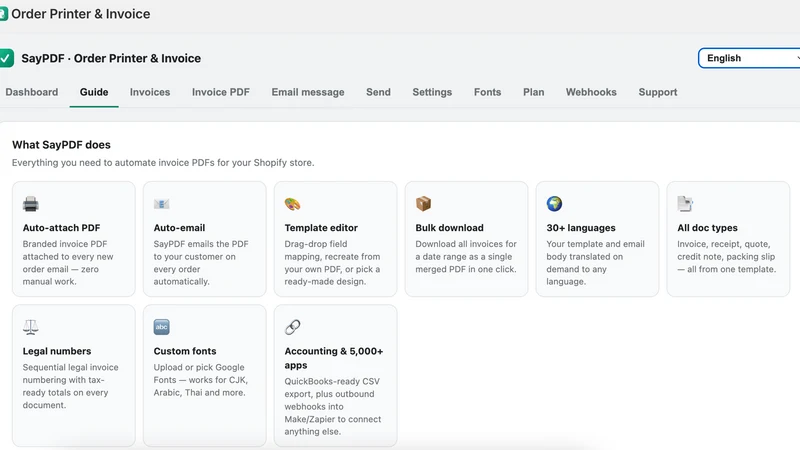Screen dimensions: 800x450
Task: Click the 30+ languages card title
Action: pyautogui.click(x=581, y=228)
